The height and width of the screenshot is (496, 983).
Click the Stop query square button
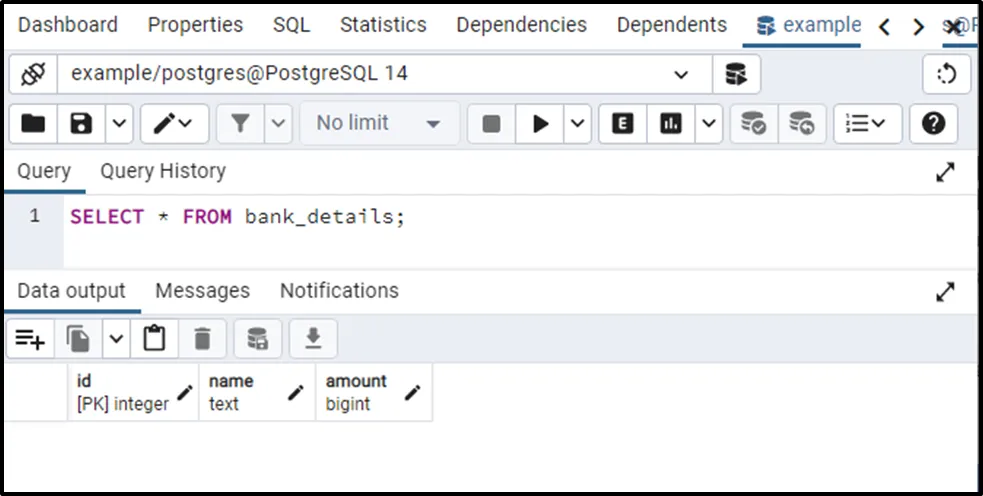[491, 124]
